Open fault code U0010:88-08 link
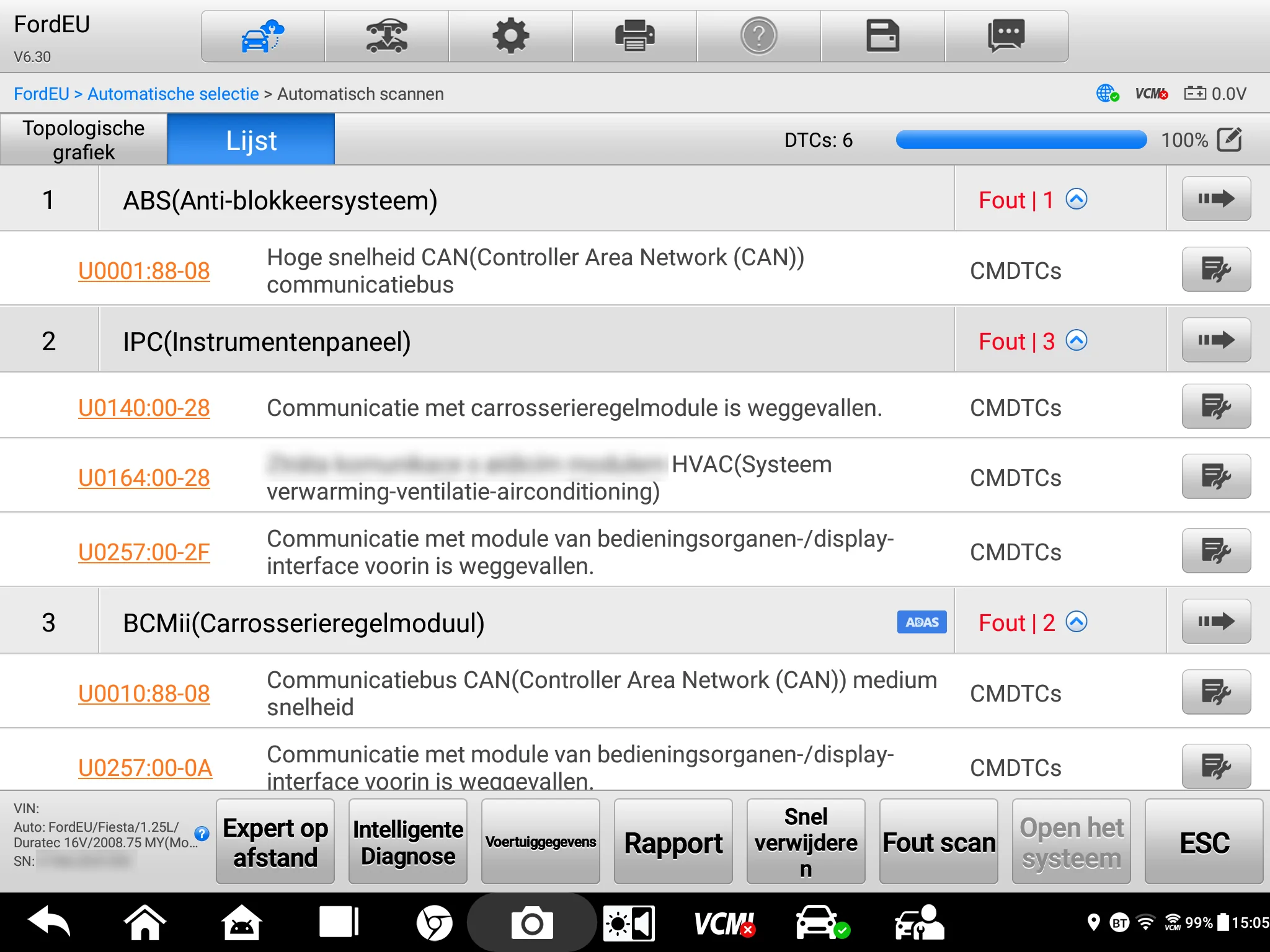1270x952 pixels. pyautogui.click(x=144, y=694)
